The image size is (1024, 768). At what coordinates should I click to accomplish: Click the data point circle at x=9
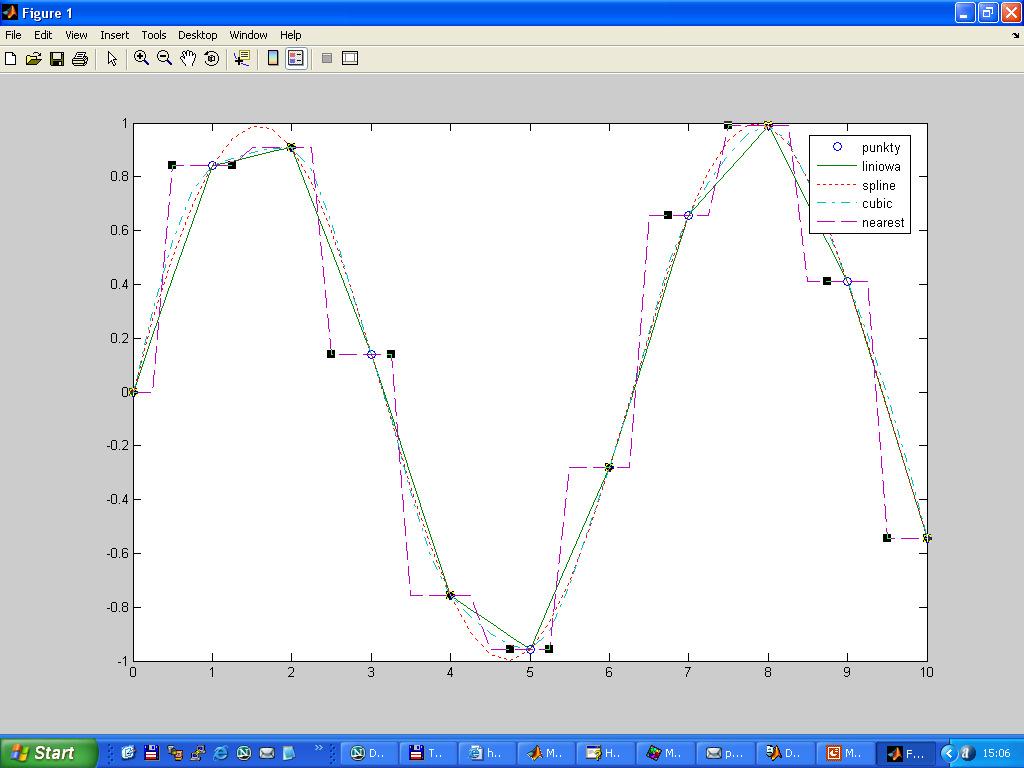847,281
